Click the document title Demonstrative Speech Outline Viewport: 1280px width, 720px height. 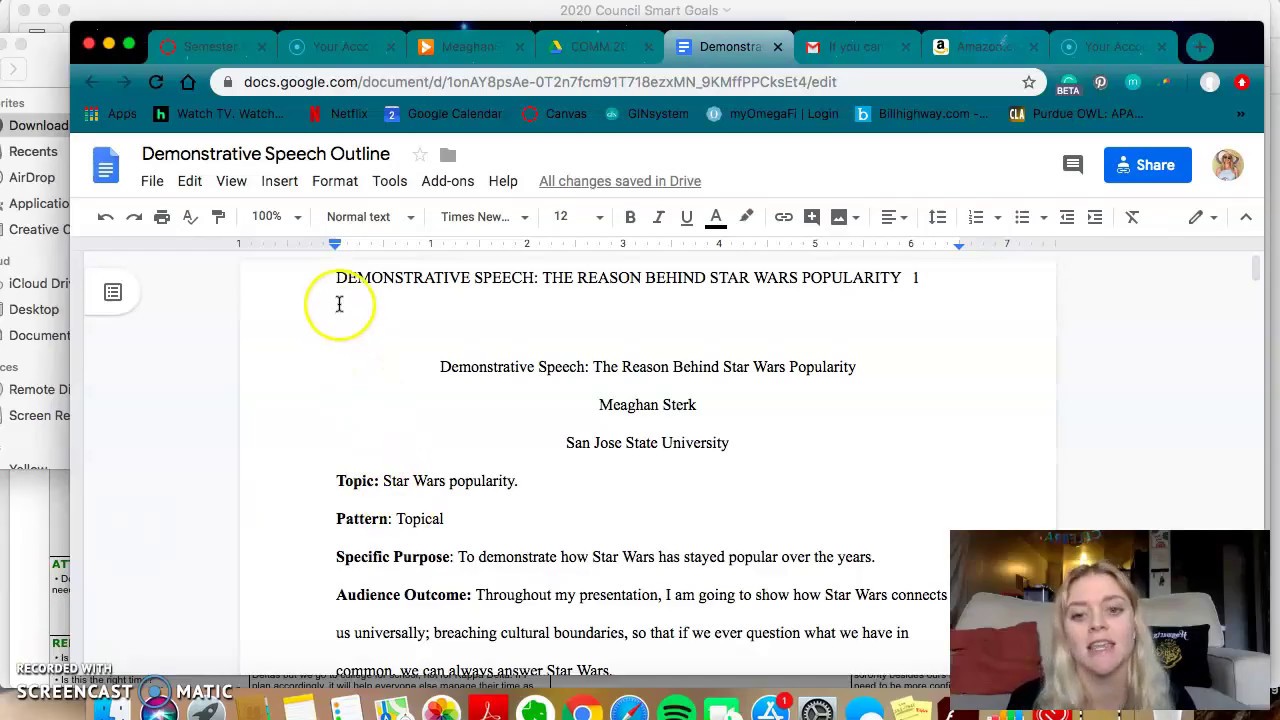[x=265, y=154]
